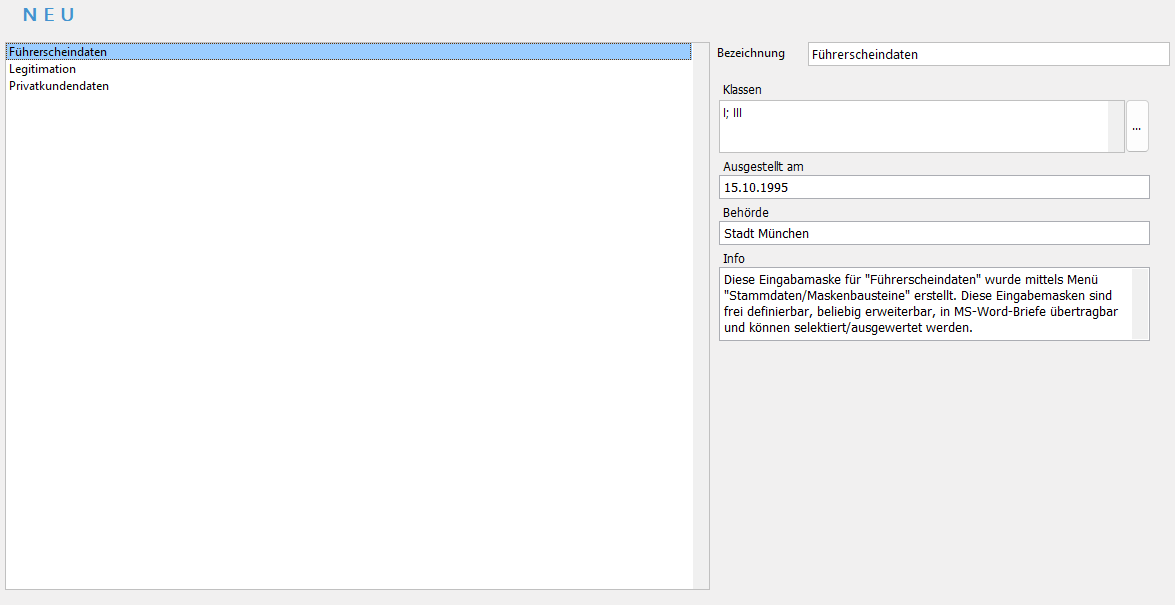The width and height of the screenshot is (1175, 605).
Task: Open the Klassen selection via the ellipsis button
Action: tap(1136, 127)
